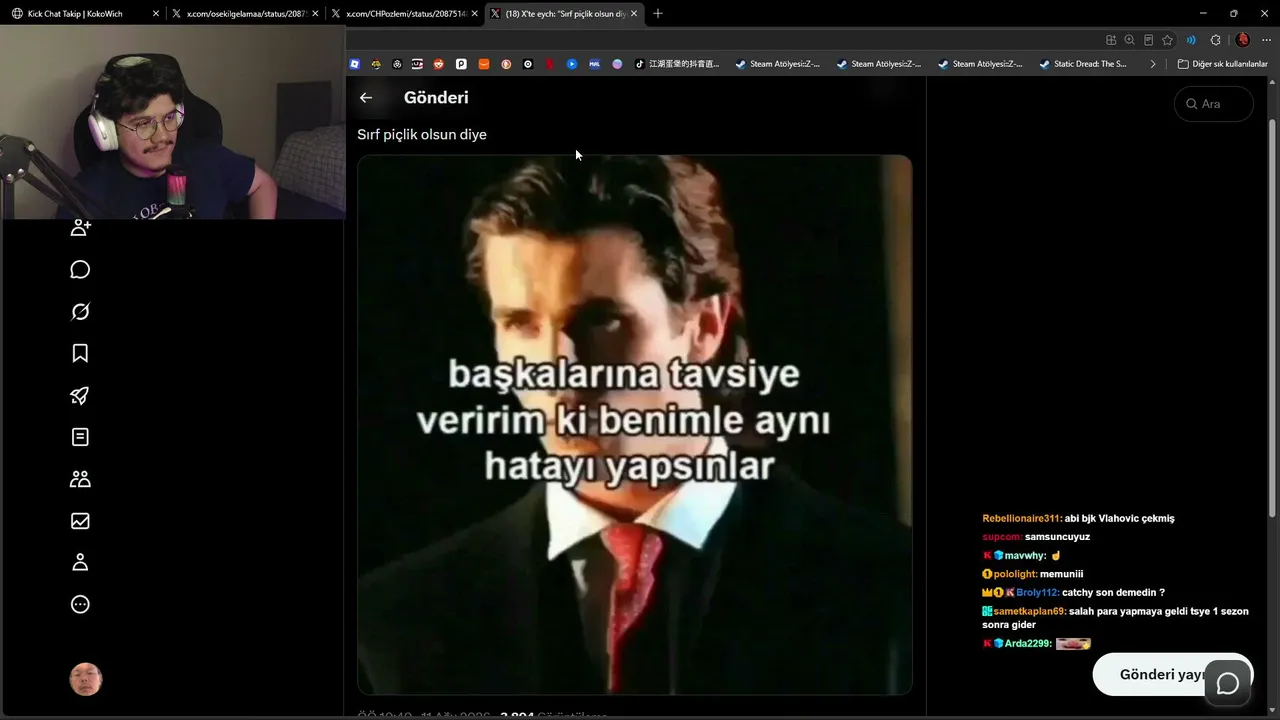Open the browser extensions puzzle icon

coord(1215,40)
